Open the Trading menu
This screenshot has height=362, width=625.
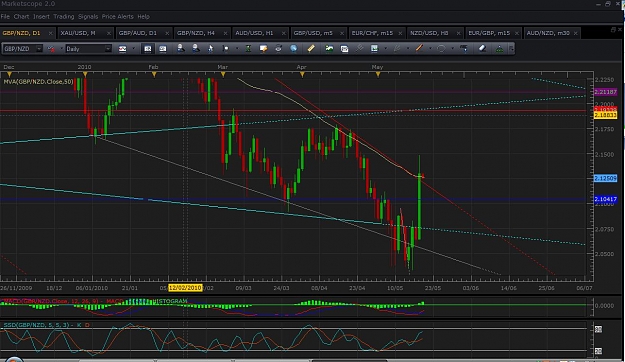coord(64,16)
